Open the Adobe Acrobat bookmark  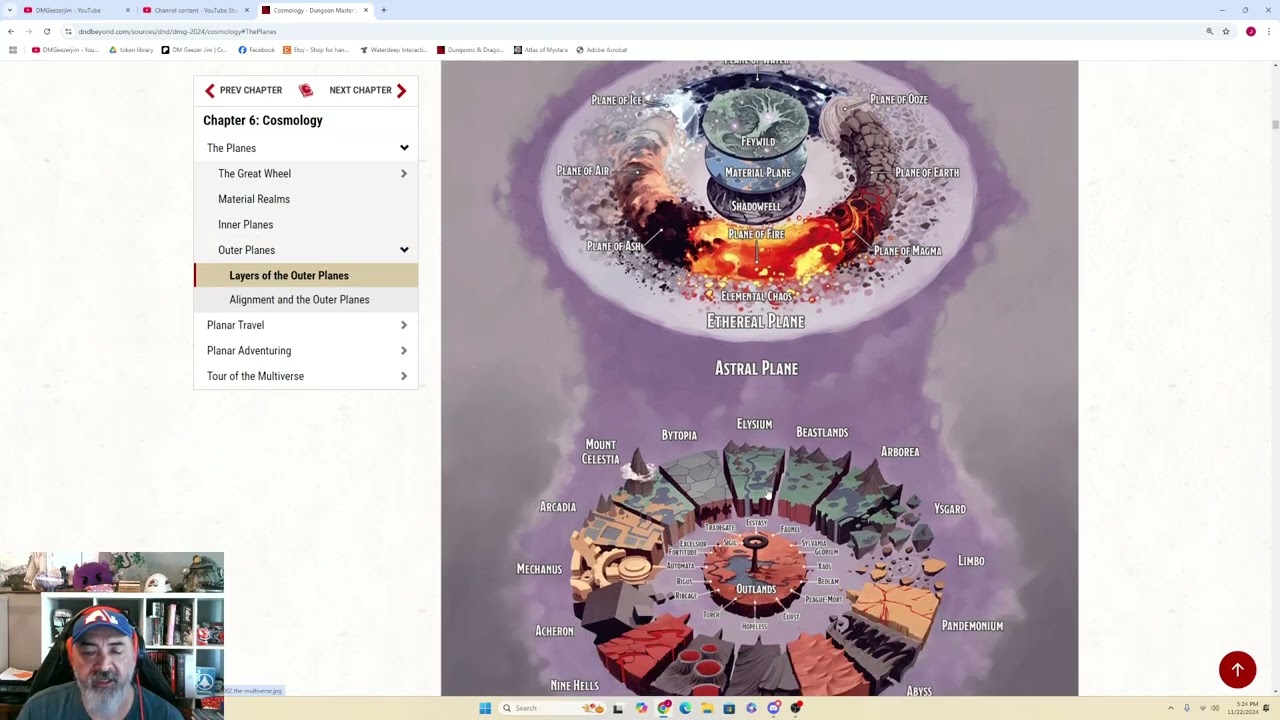[602, 50]
